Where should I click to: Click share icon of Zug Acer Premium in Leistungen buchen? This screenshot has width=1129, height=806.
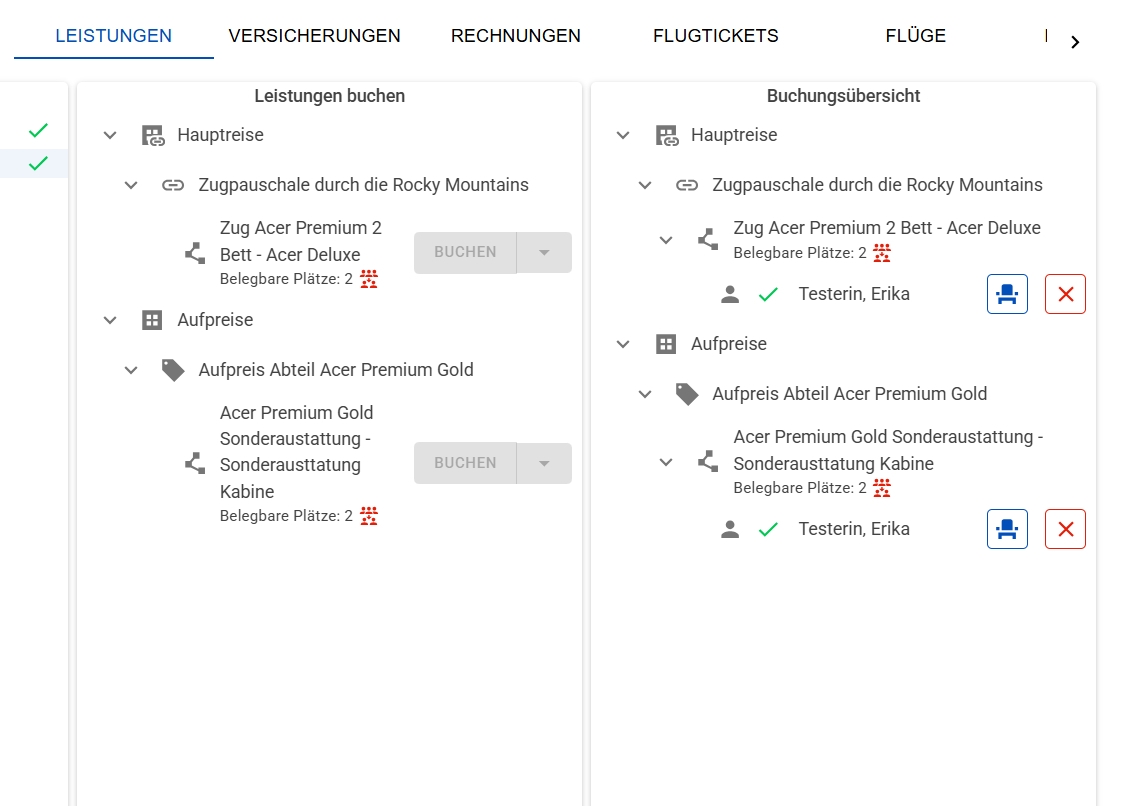point(195,253)
